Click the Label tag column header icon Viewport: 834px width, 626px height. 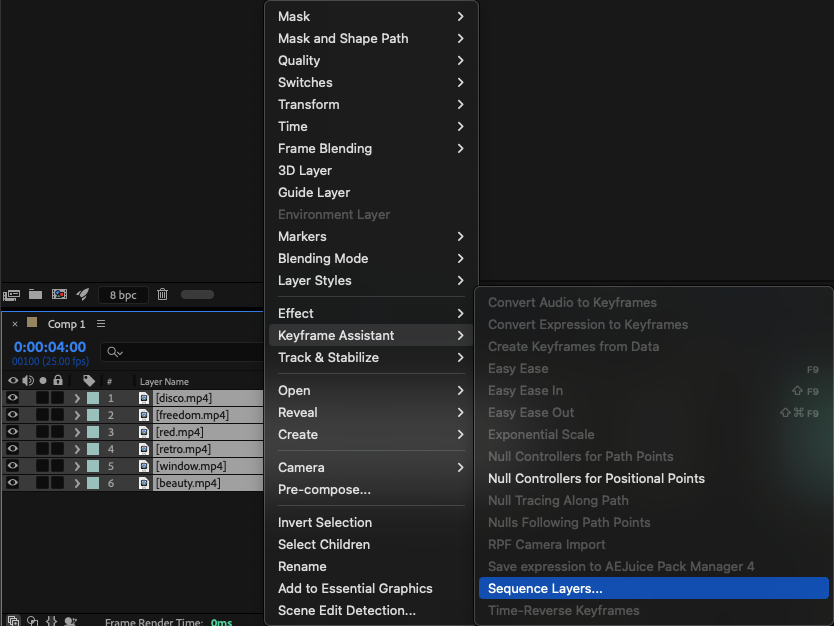[x=89, y=381]
